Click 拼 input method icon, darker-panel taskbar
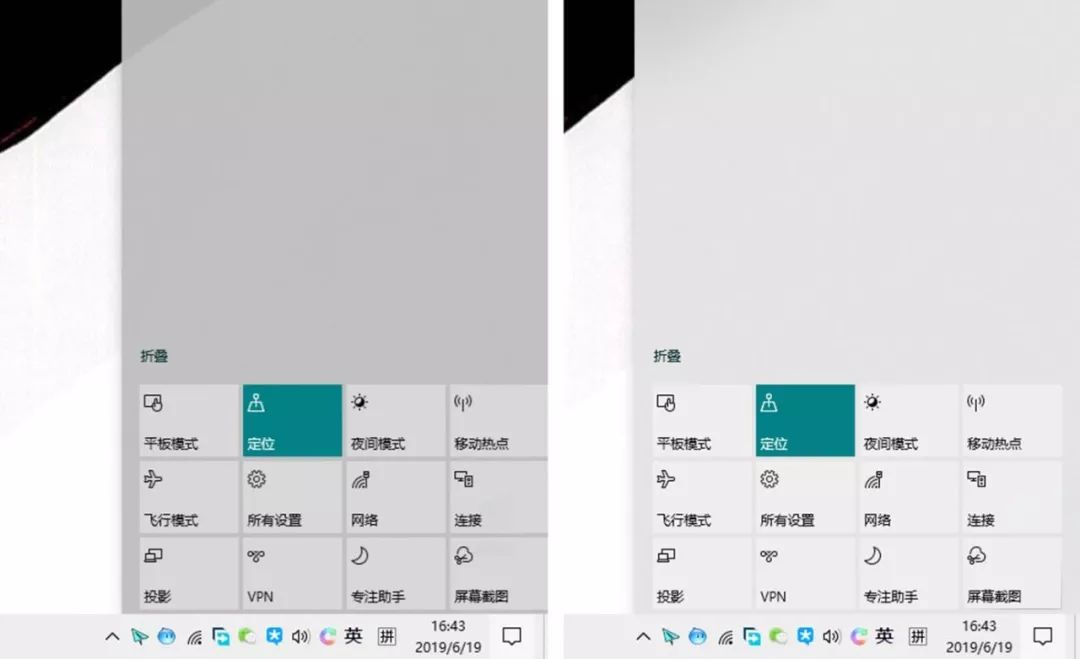This screenshot has height=659, width=1080. click(387, 636)
